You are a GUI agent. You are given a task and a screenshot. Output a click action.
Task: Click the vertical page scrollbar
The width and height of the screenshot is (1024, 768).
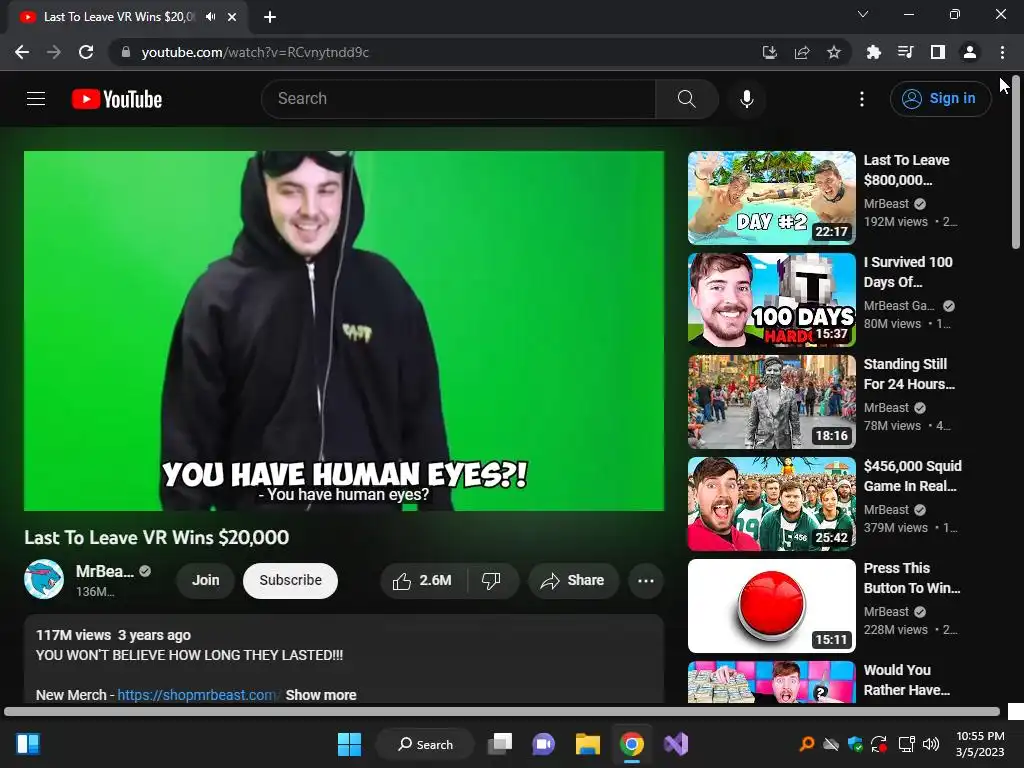click(x=1016, y=163)
